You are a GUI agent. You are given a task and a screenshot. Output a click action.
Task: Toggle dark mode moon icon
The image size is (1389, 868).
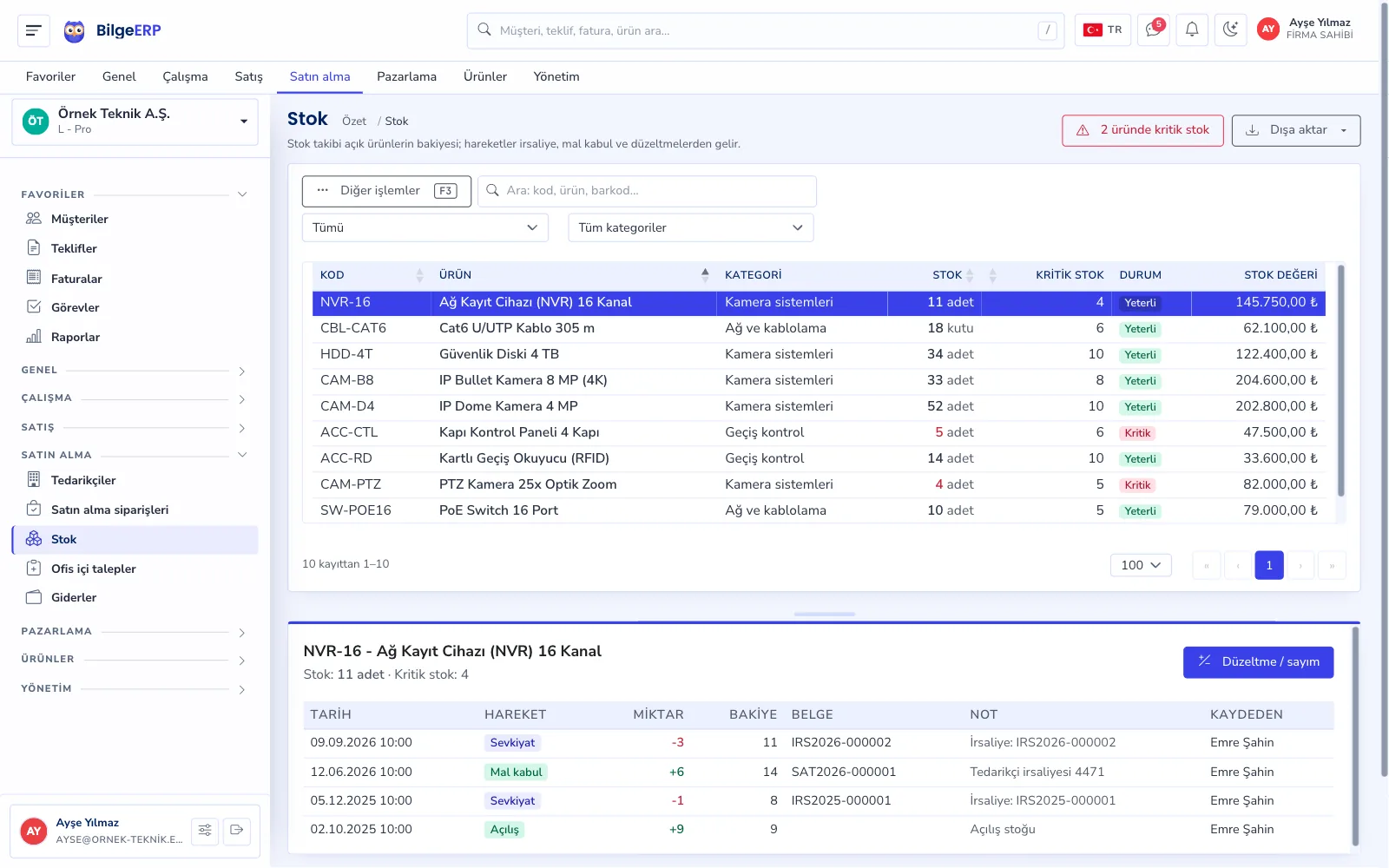pos(1230,30)
